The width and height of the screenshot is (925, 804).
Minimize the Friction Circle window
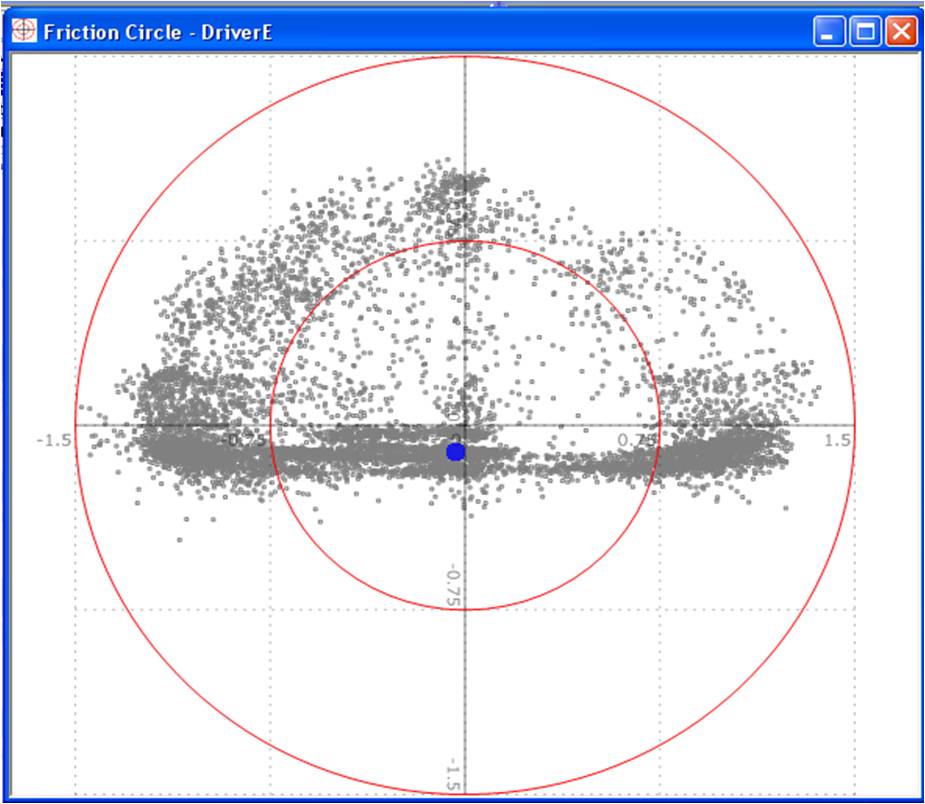pos(829,32)
